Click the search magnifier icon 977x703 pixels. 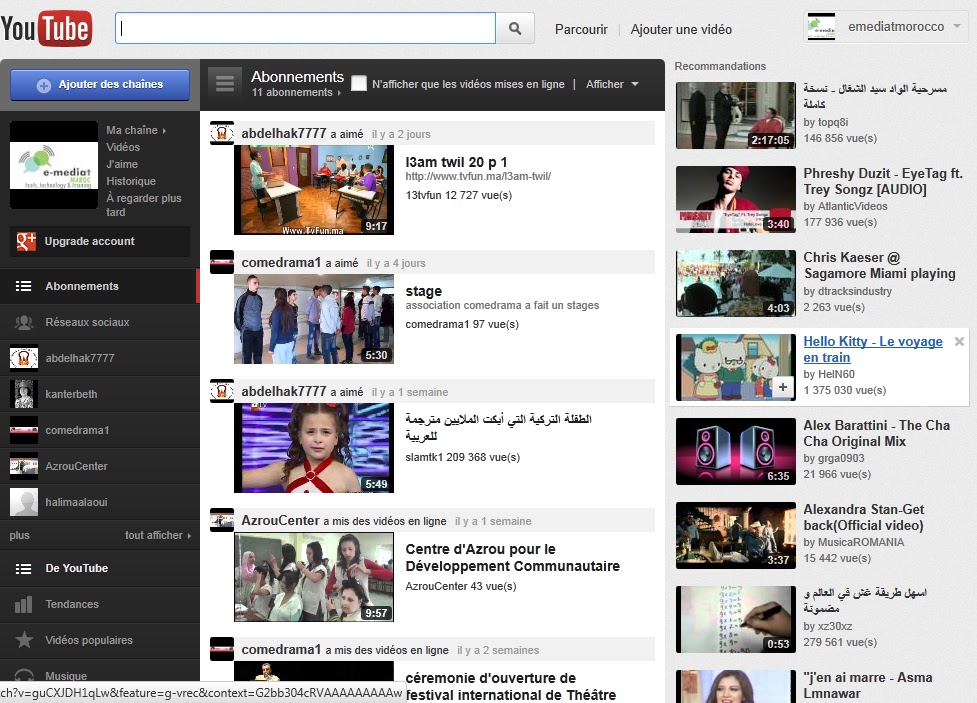(x=516, y=28)
